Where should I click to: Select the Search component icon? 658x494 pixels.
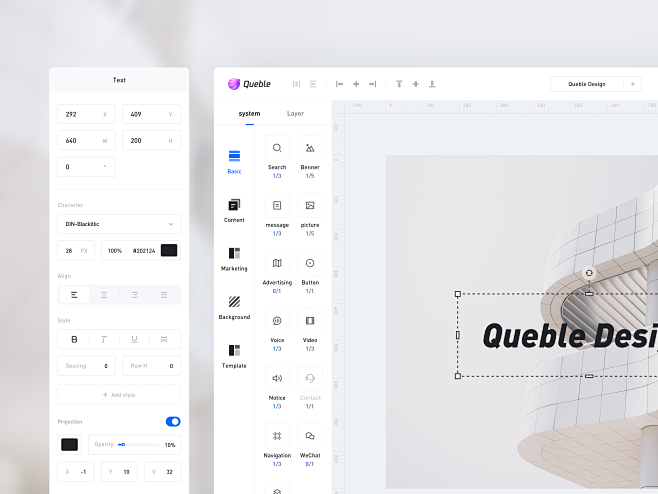click(x=277, y=148)
